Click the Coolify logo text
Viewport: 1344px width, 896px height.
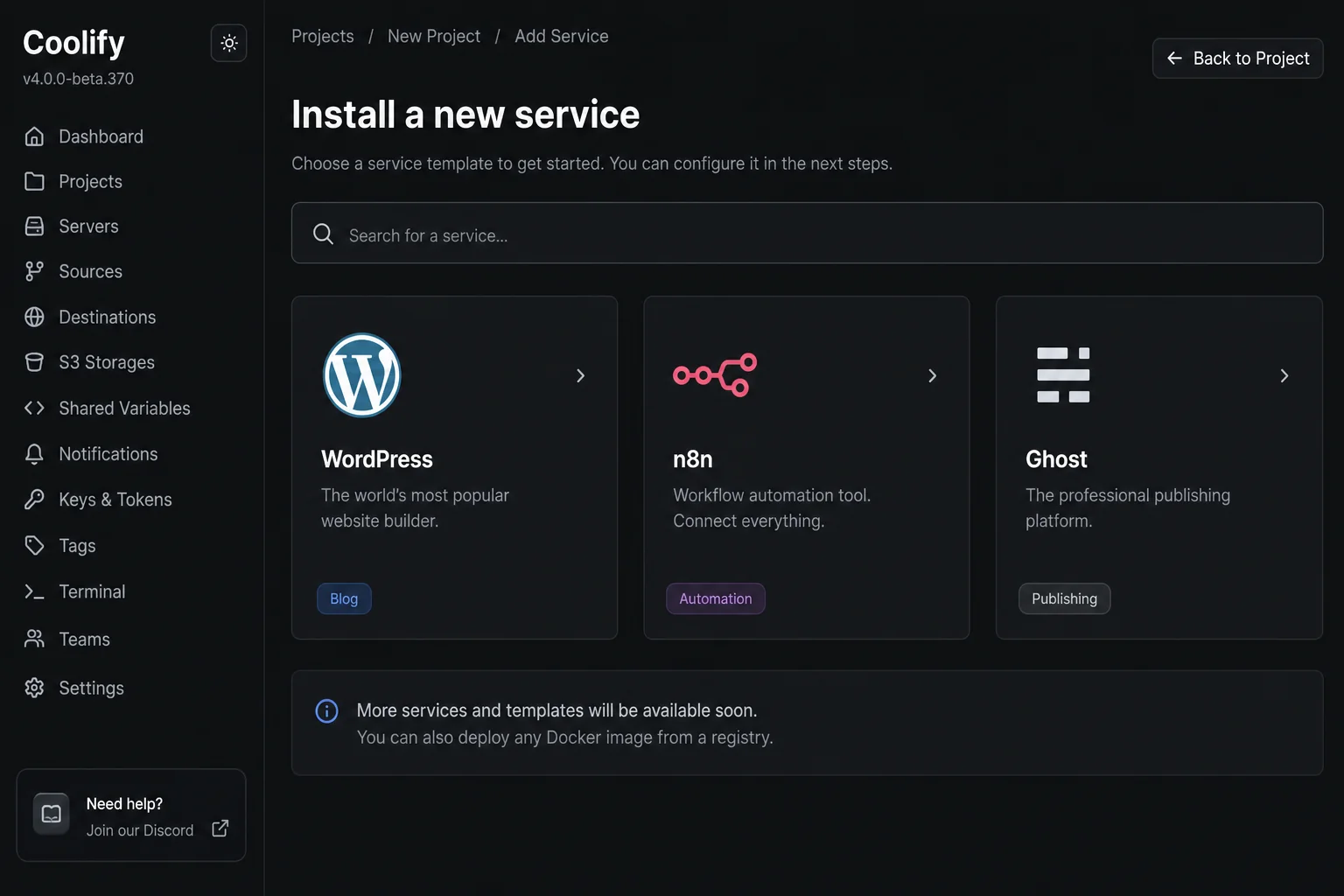[73, 42]
